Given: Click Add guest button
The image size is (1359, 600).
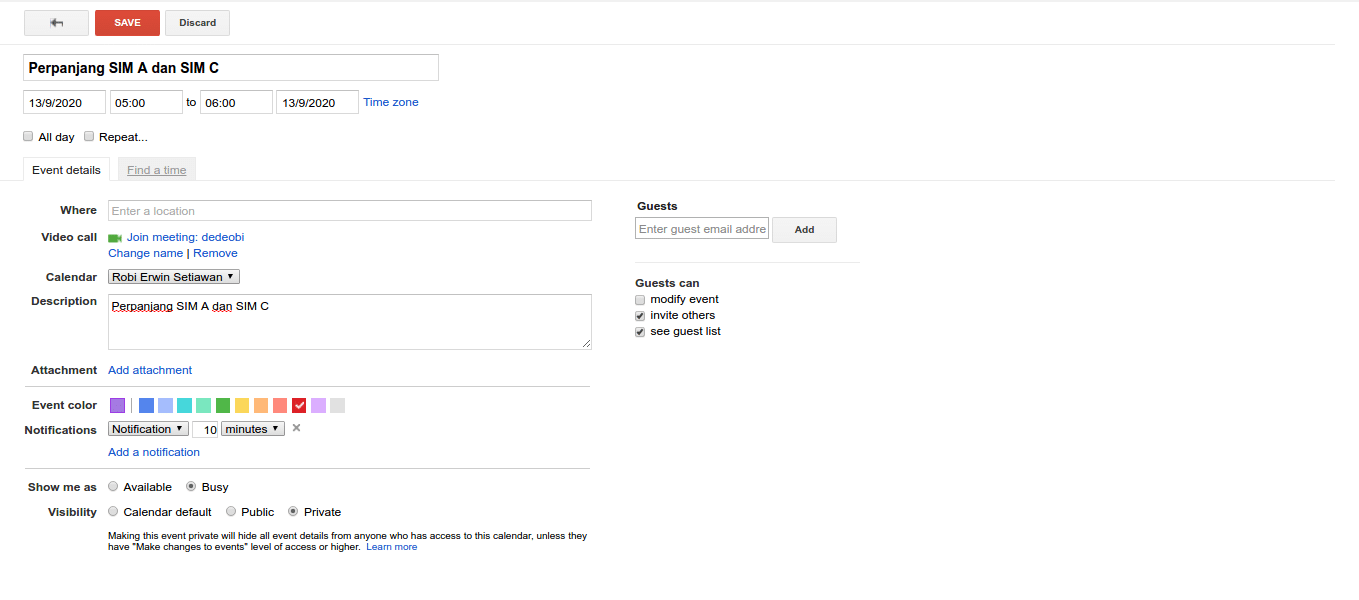Looking at the screenshot, I should pos(804,230).
